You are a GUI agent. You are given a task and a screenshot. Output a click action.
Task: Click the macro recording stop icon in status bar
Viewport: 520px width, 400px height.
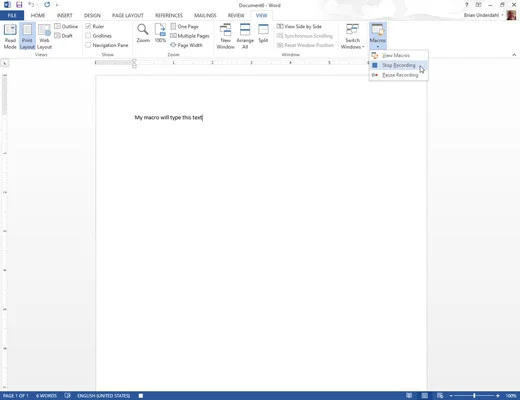141,396
